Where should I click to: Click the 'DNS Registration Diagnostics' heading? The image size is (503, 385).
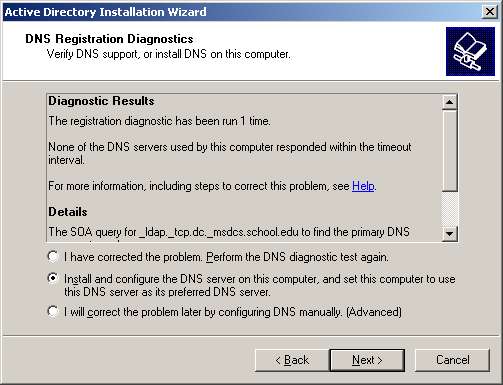pyautogui.click(x=109, y=39)
